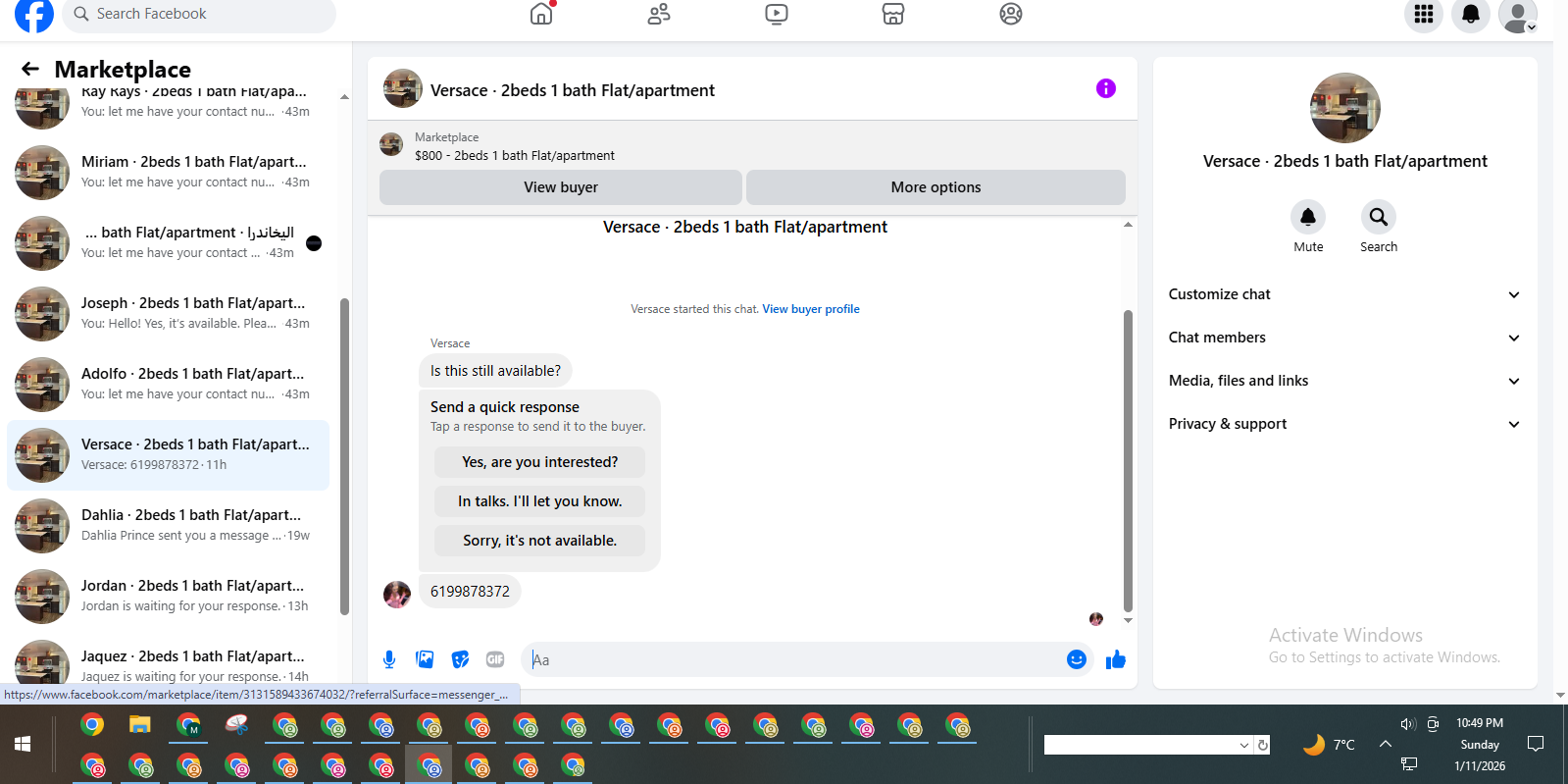Screen dimensions: 1568x784
Task: Open the Facebook menu grid icon
Action: (x=1424, y=14)
